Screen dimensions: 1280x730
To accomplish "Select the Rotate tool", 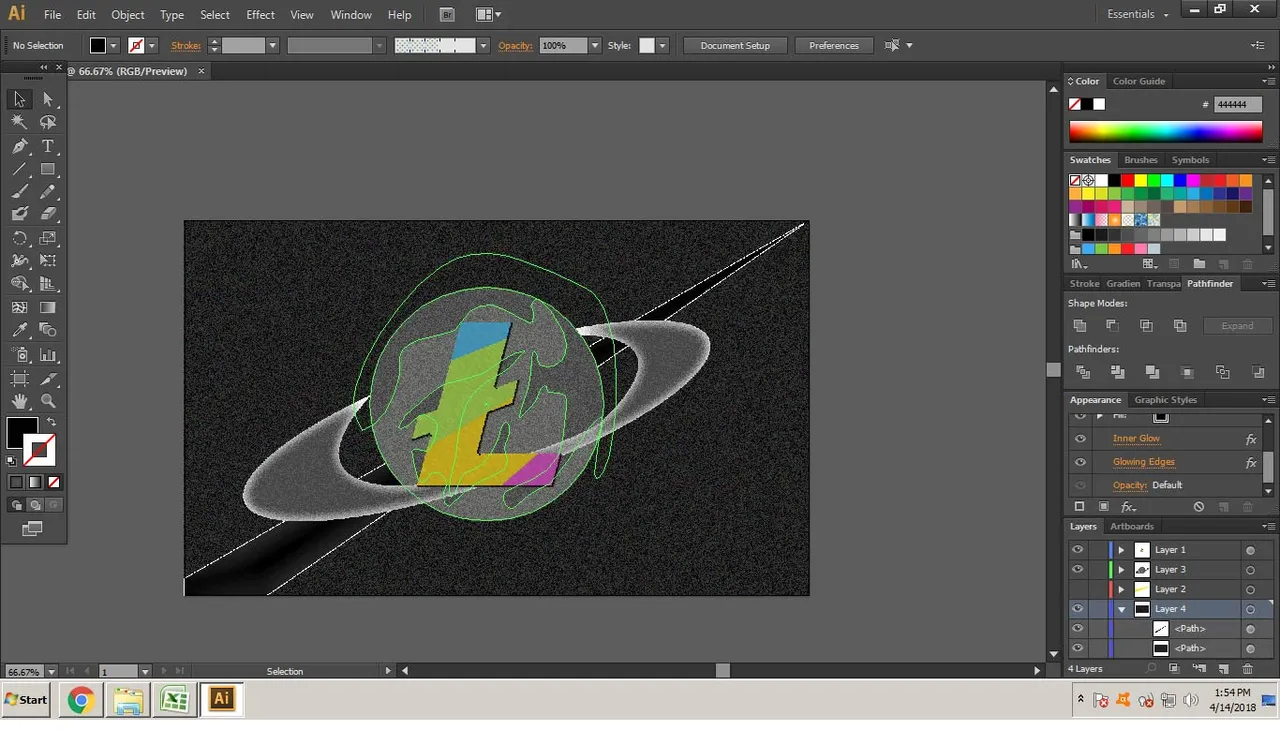I will pyautogui.click(x=19, y=238).
